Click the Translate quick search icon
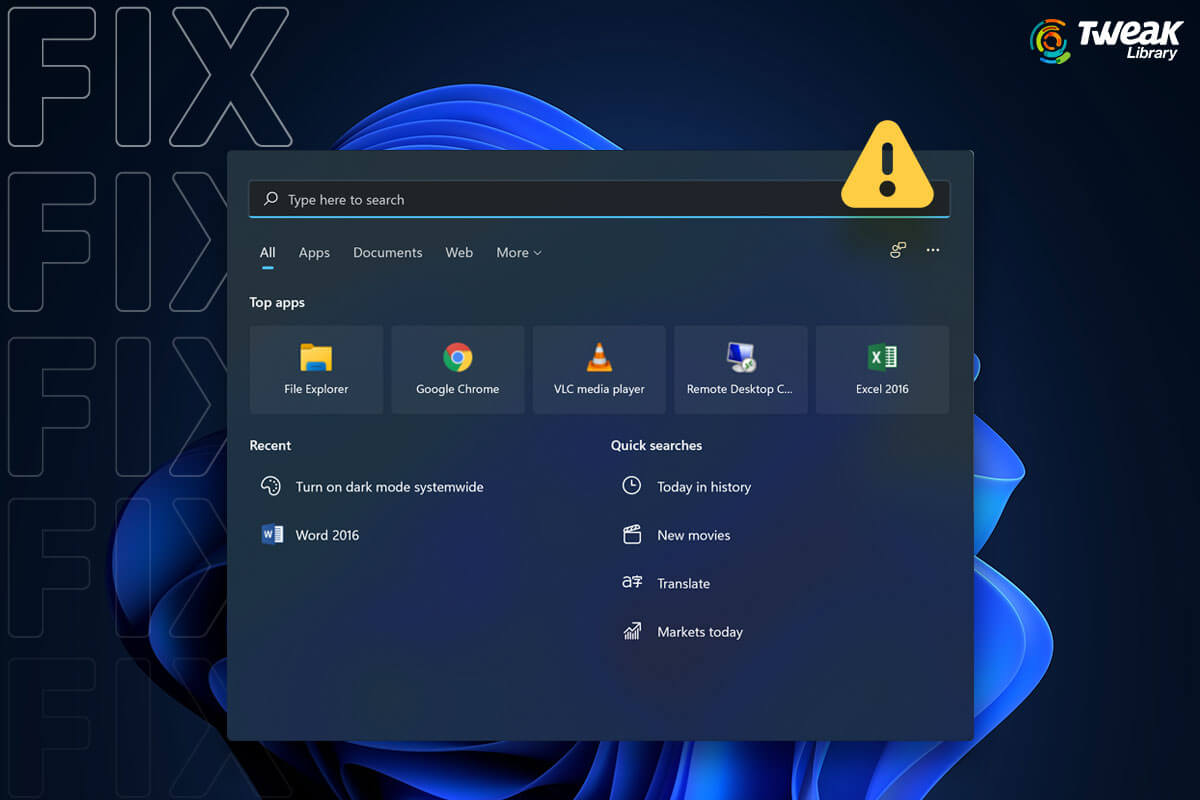Viewport: 1200px width, 800px height. (x=631, y=583)
